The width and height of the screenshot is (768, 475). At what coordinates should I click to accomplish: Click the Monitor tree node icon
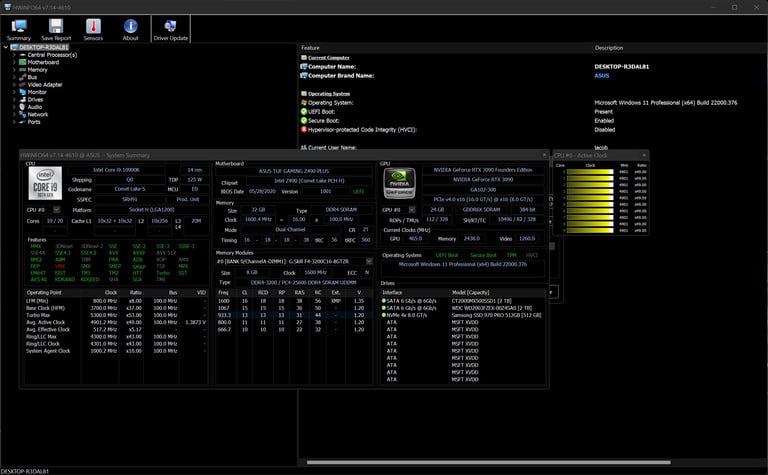coord(22,92)
